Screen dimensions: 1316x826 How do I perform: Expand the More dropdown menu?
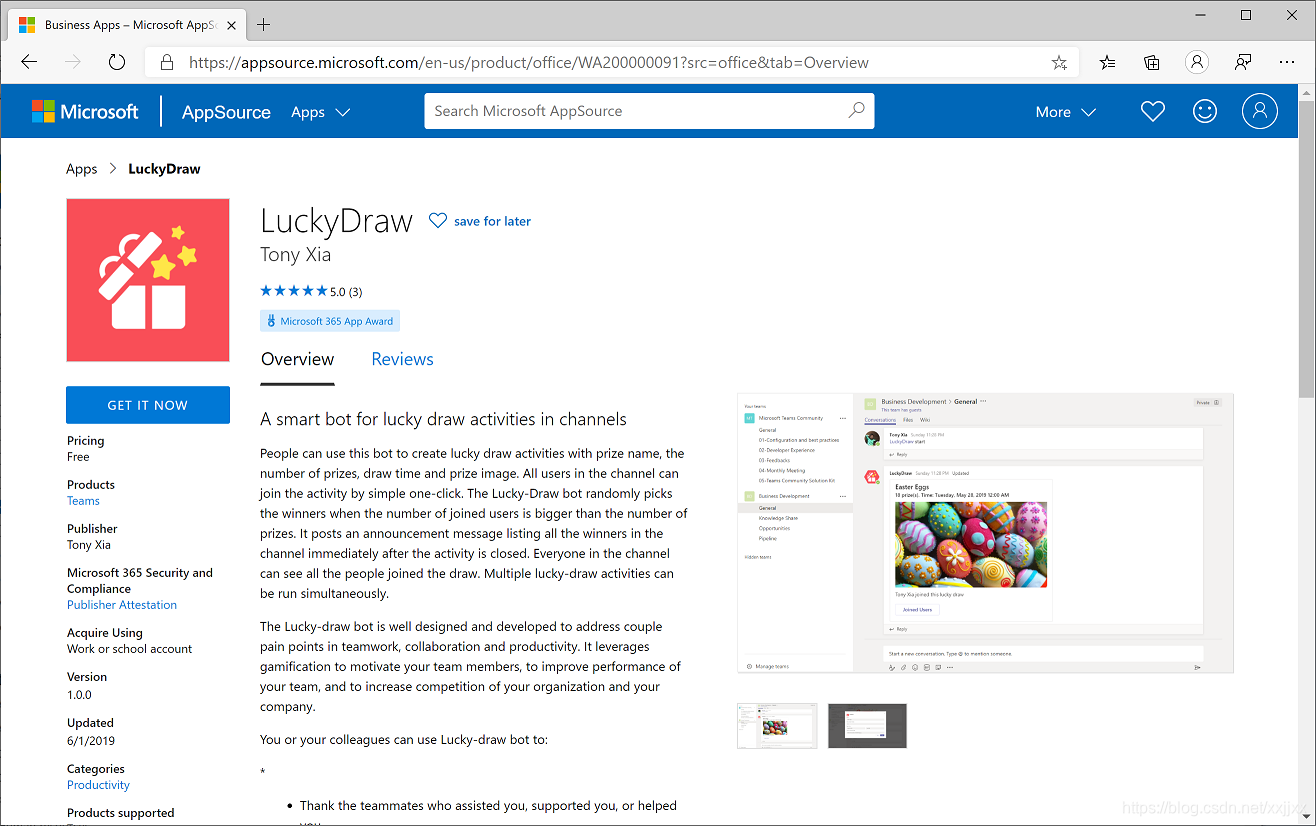1066,112
